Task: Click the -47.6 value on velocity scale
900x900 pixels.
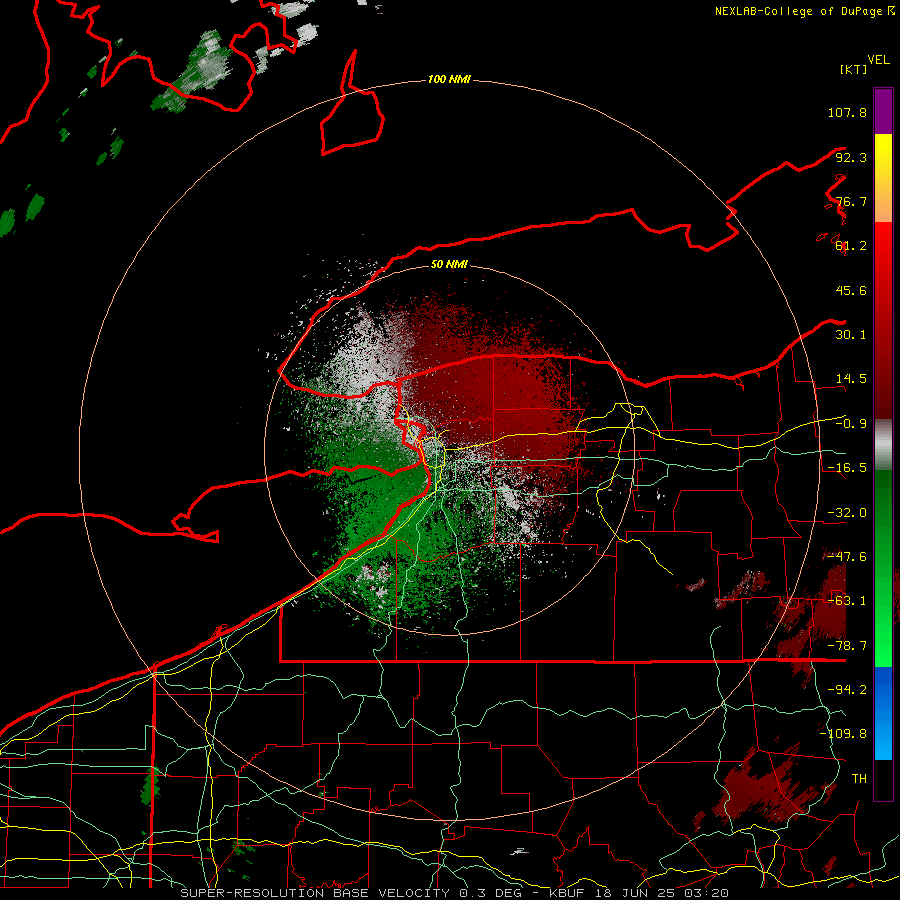Action: point(847,557)
